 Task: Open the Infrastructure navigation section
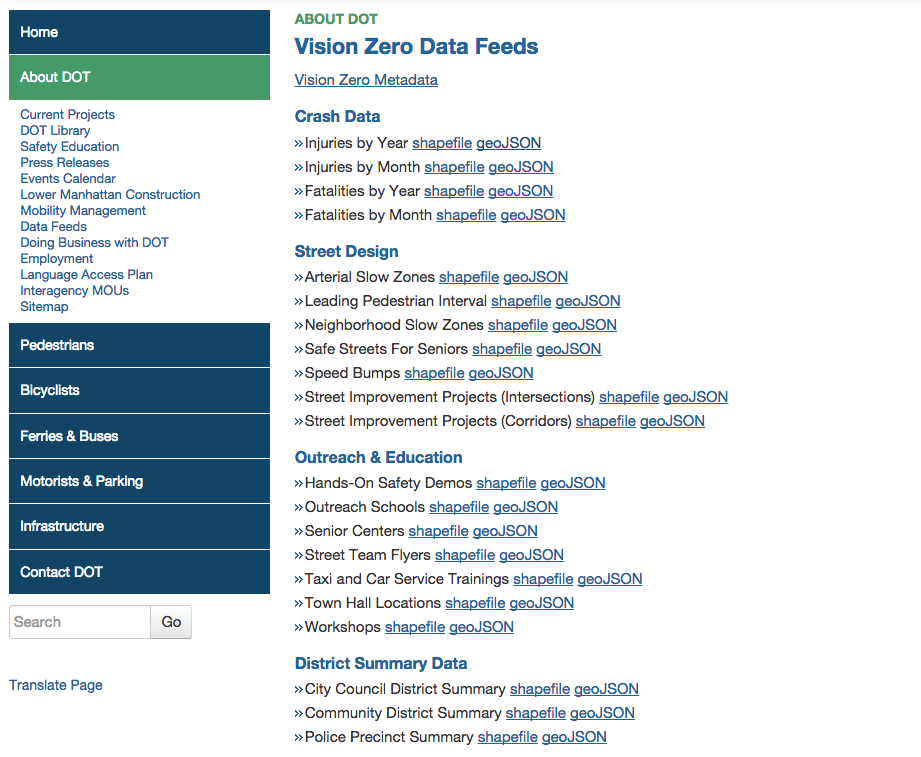tap(139, 526)
